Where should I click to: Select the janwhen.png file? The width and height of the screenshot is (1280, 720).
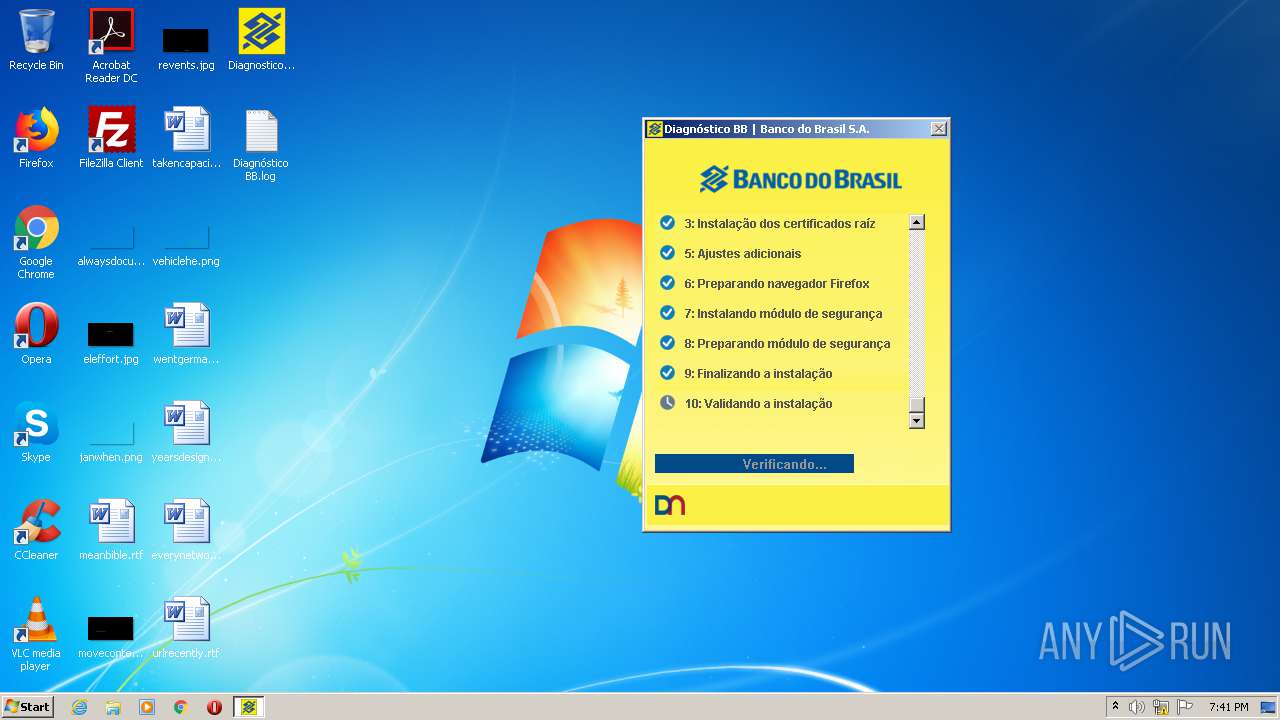tap(111, 442)
